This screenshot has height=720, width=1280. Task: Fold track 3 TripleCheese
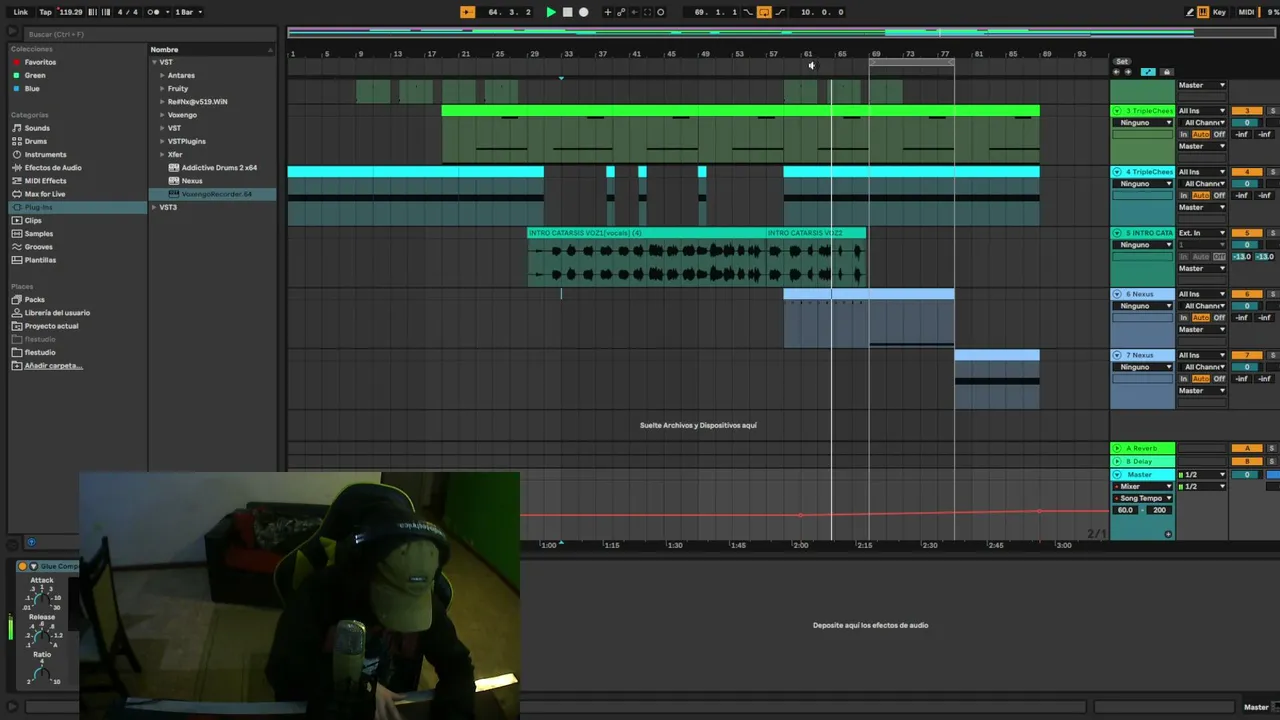(x=1117, y=111)
